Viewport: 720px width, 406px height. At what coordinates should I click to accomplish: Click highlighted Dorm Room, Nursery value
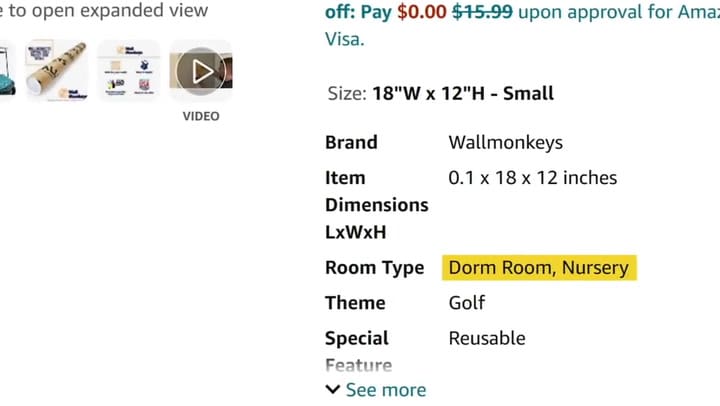point(538,268)
